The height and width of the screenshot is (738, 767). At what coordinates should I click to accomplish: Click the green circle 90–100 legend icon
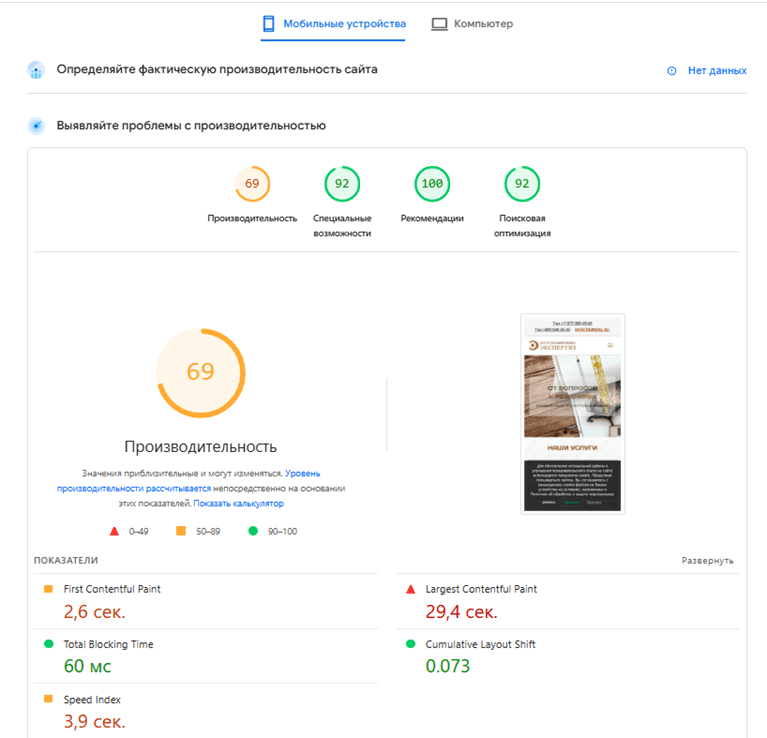click(253, 531)
